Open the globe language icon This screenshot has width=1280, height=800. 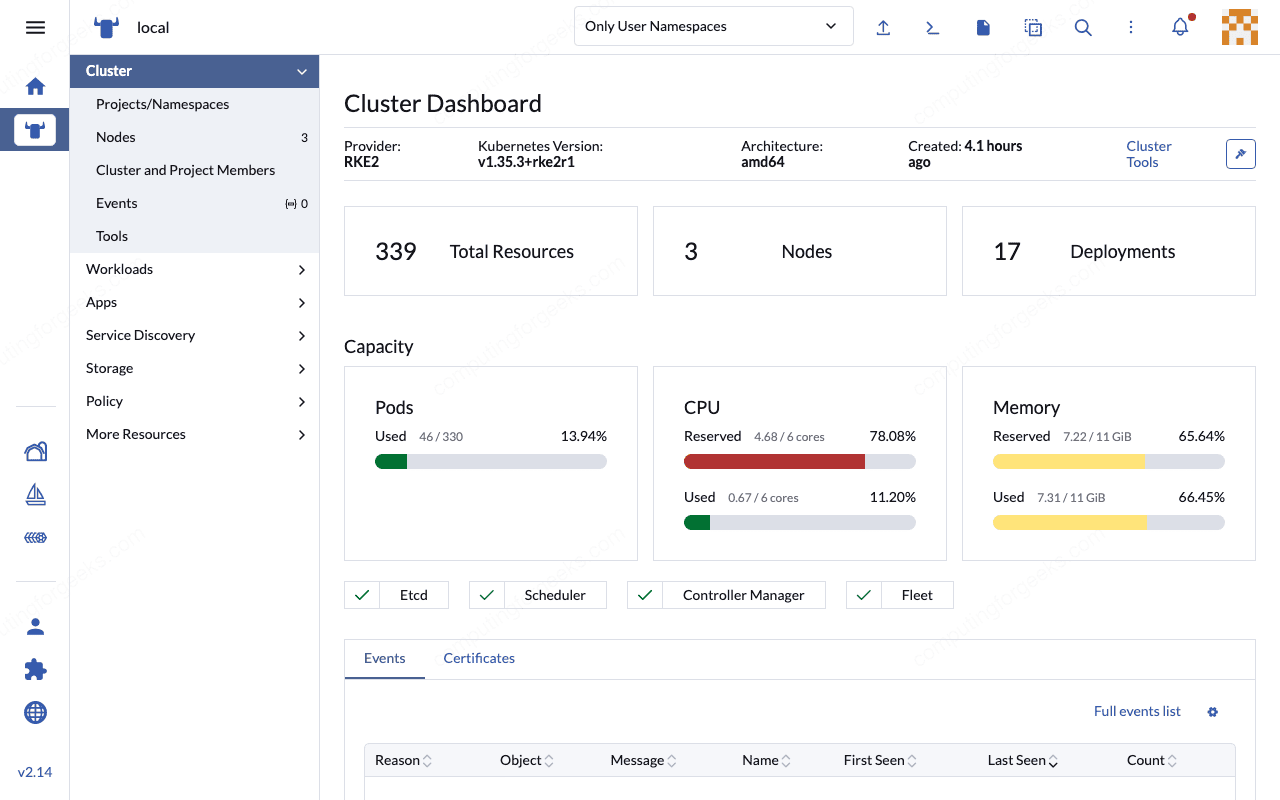35,712
